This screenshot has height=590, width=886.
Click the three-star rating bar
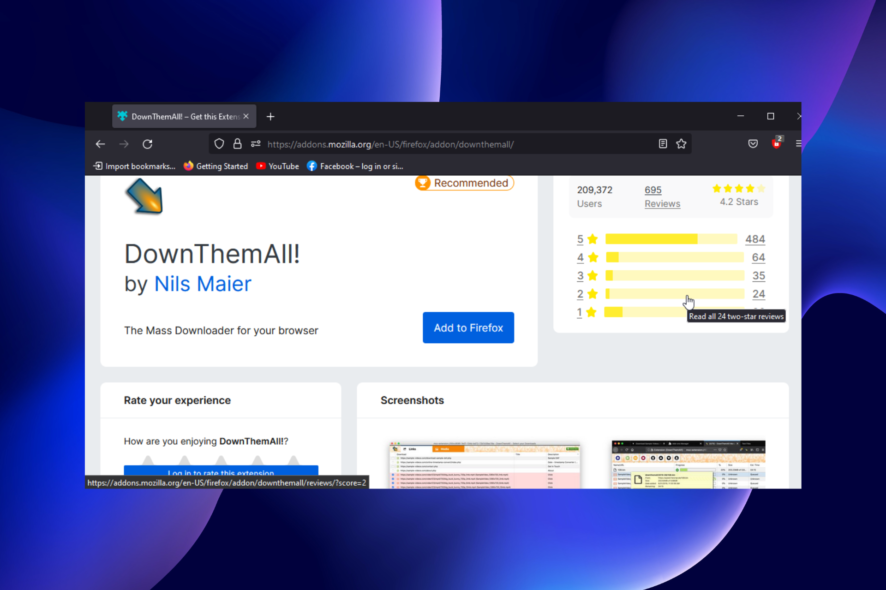point(675,276)
